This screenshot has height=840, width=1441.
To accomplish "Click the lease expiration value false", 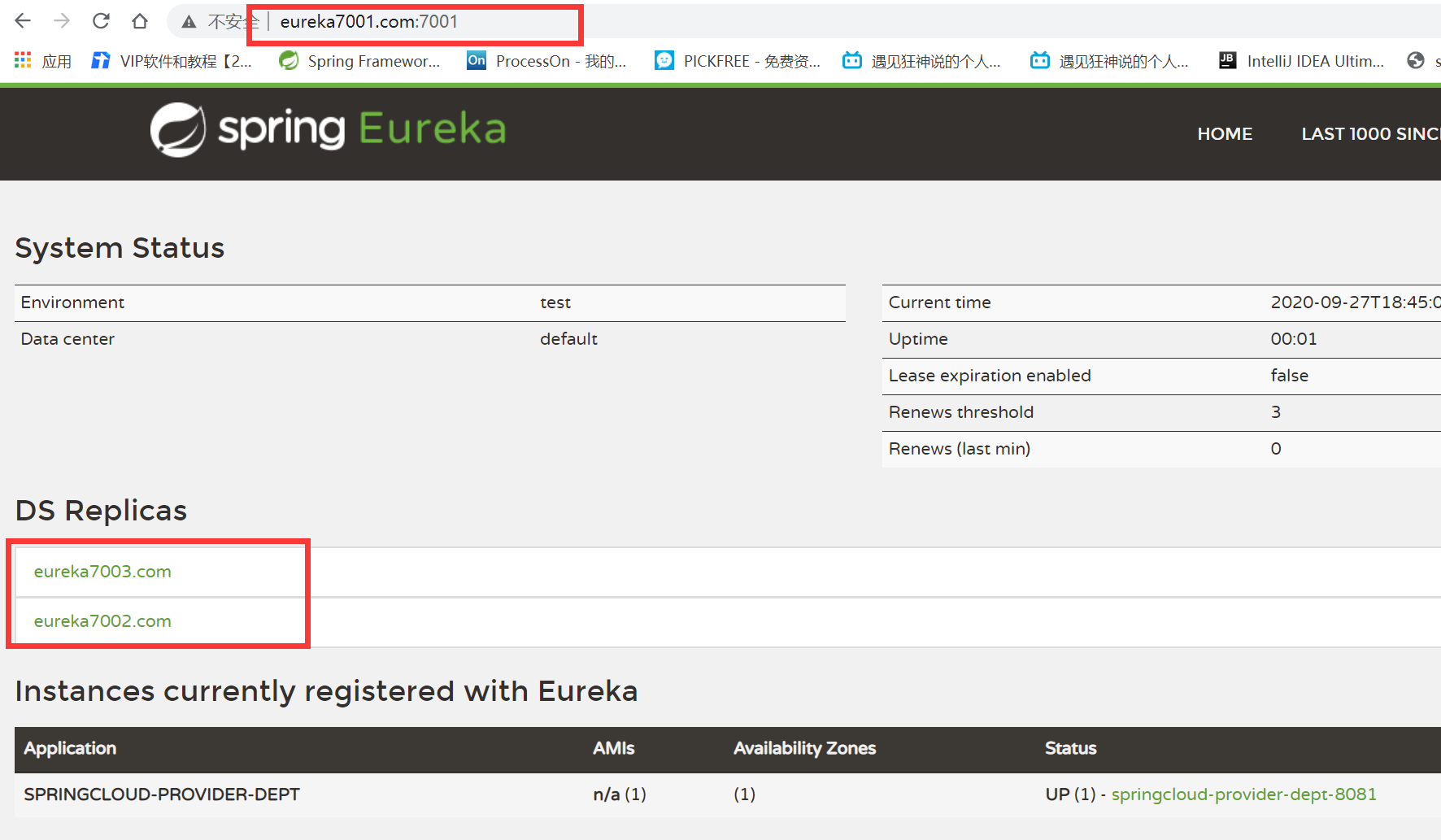I will point(1290,376).
